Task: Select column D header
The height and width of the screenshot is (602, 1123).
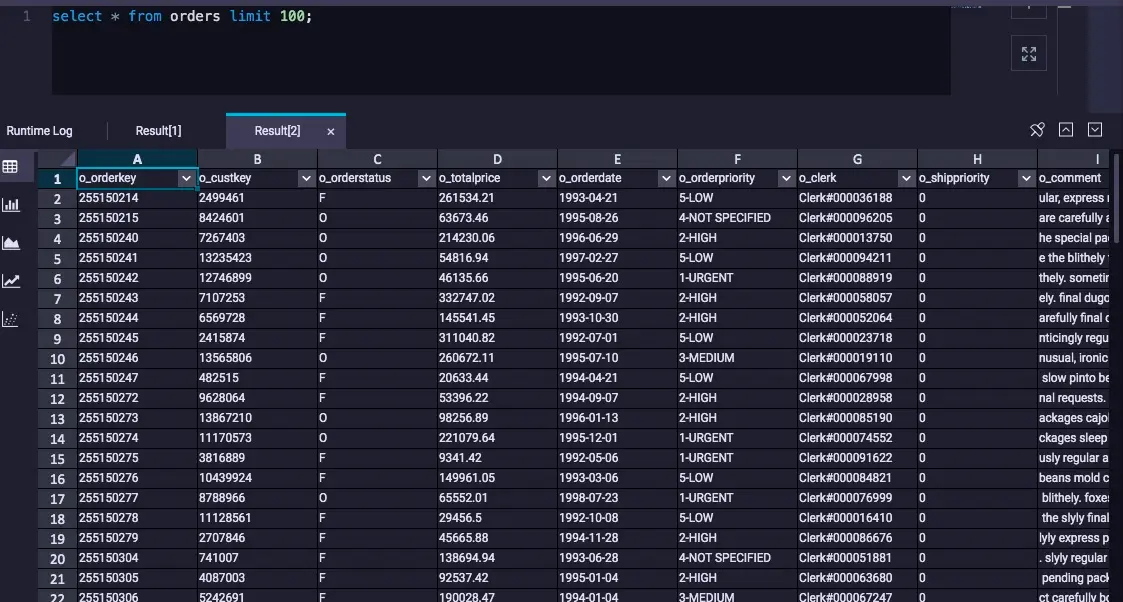Action: [x=497, y=159]
